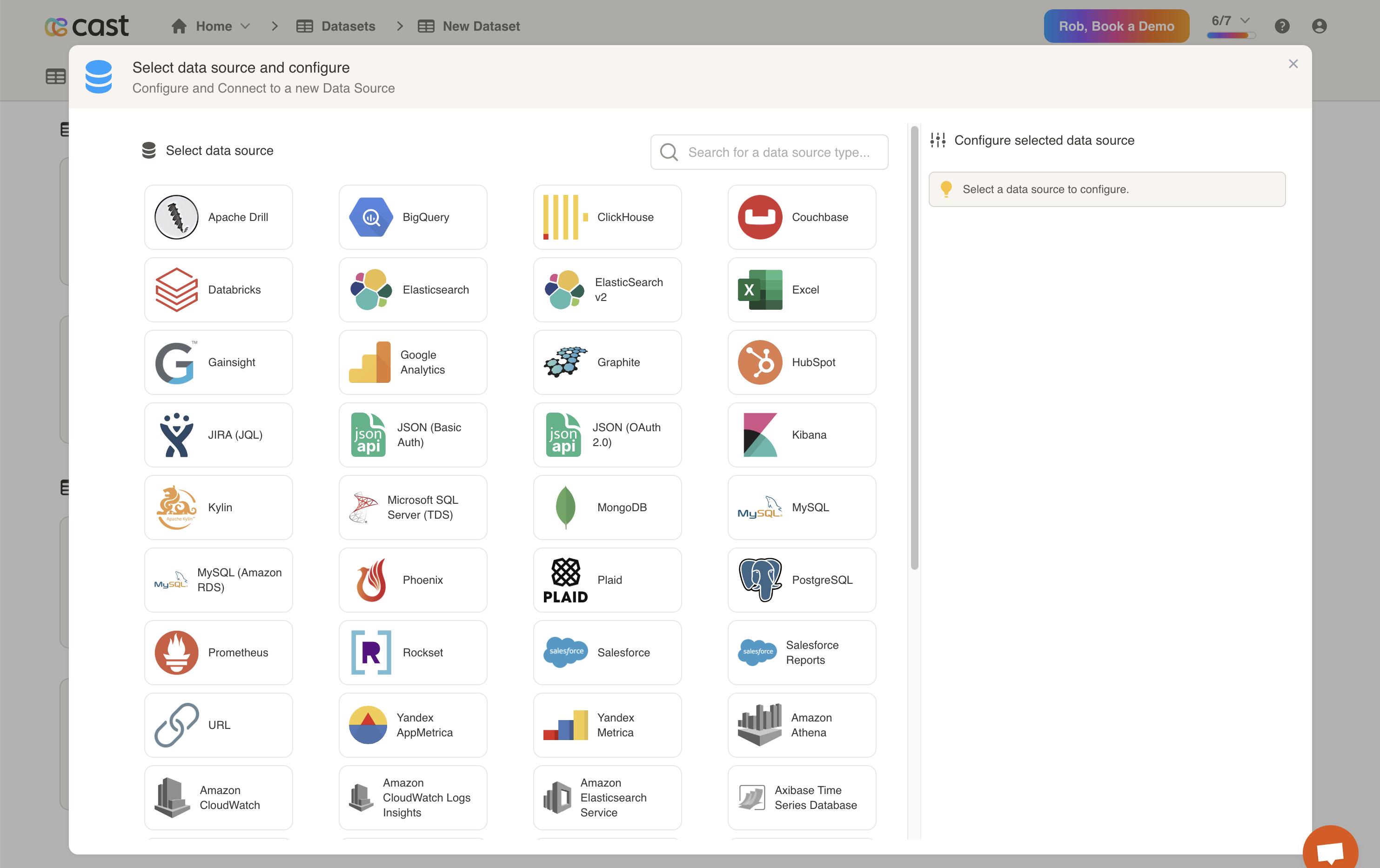Click the search magnifier icon
The height and width of the screenshot is (868, 1380).
coord(669,152)
